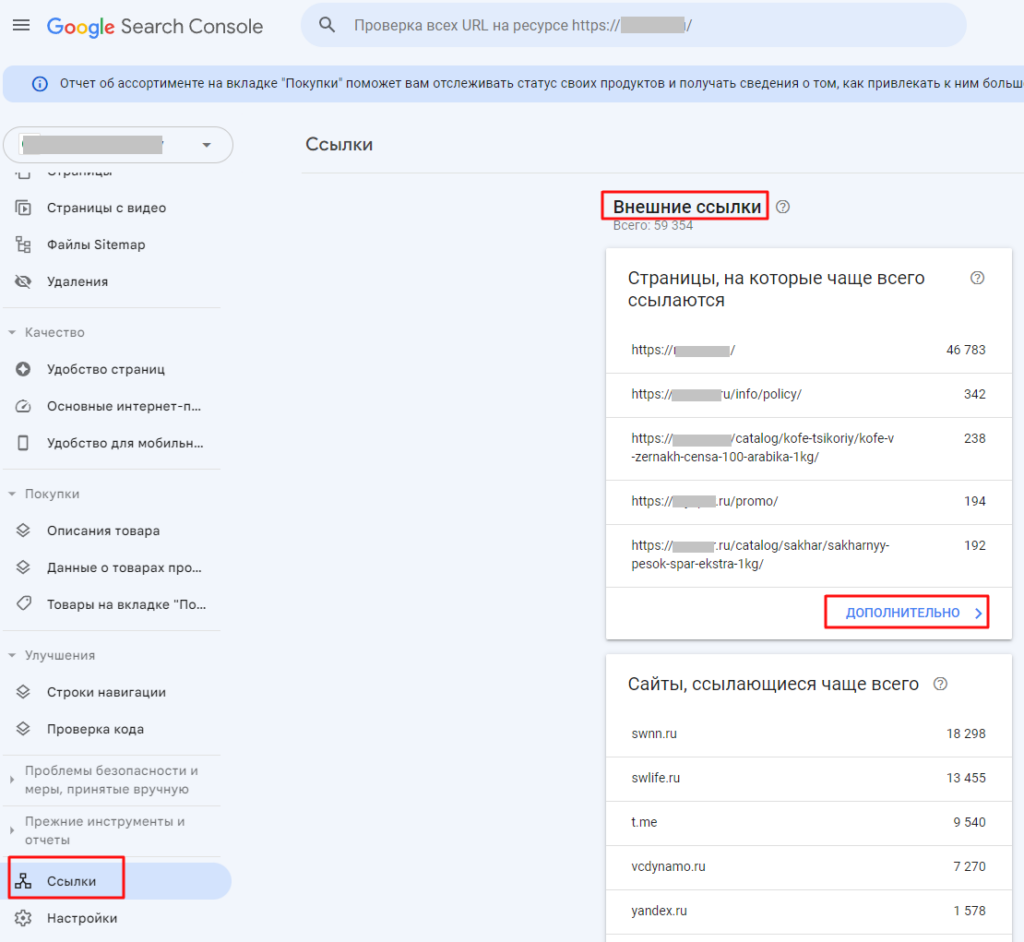Click the Ссылки network icon
Image resolution: width=1024 pixels, height=942 pixels.
[23, 881]
